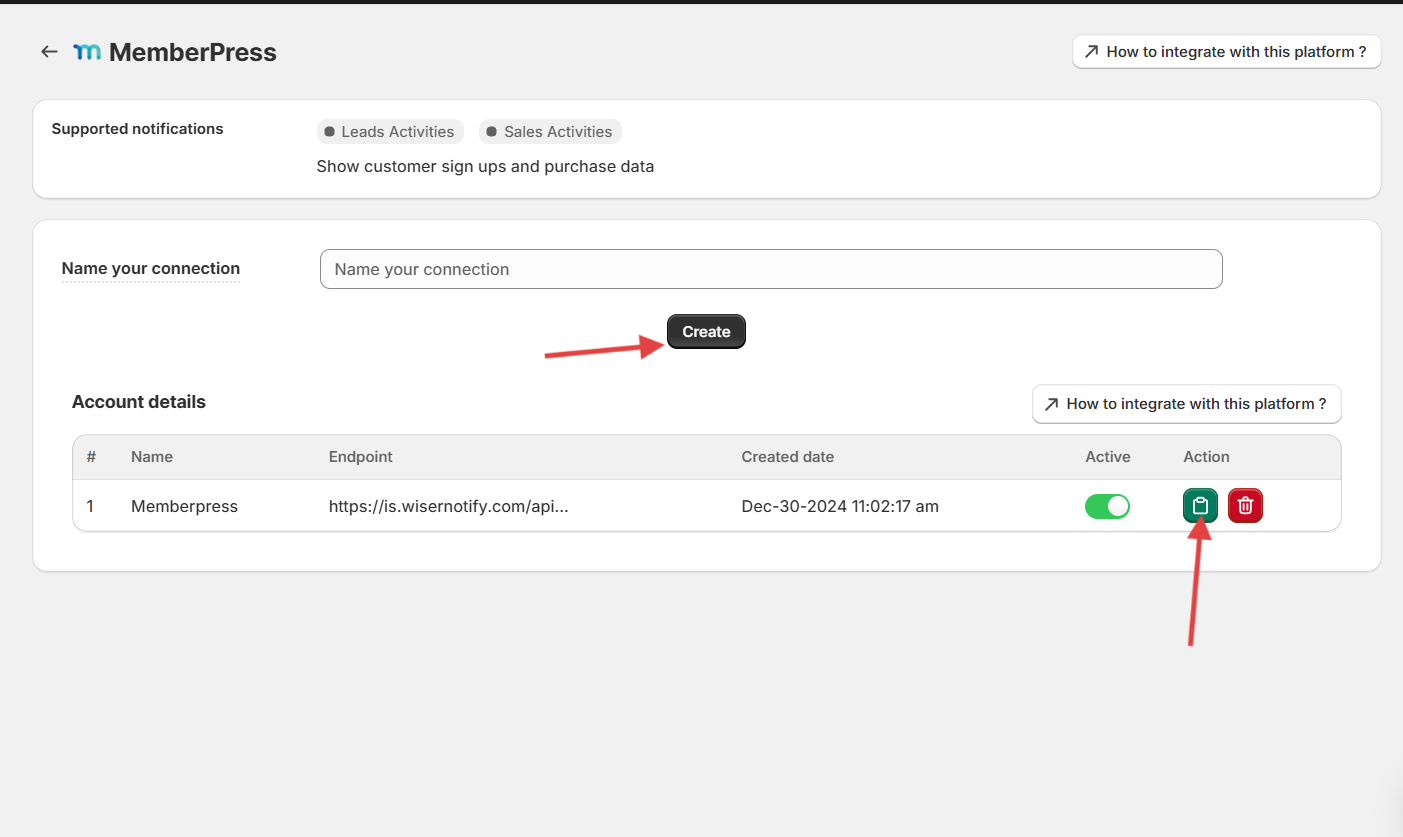
Task: Click the Endpoint column header
Action: pos(360,457)
